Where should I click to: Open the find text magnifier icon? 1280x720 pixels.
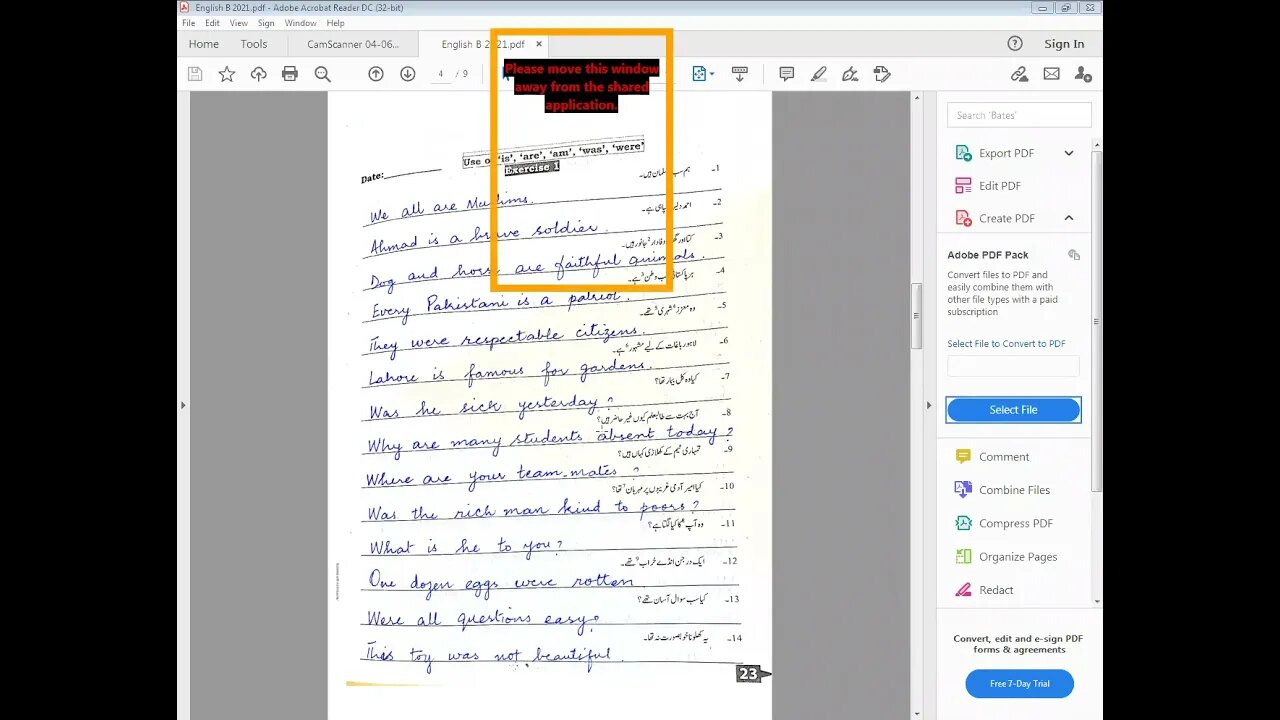[322, 74]
